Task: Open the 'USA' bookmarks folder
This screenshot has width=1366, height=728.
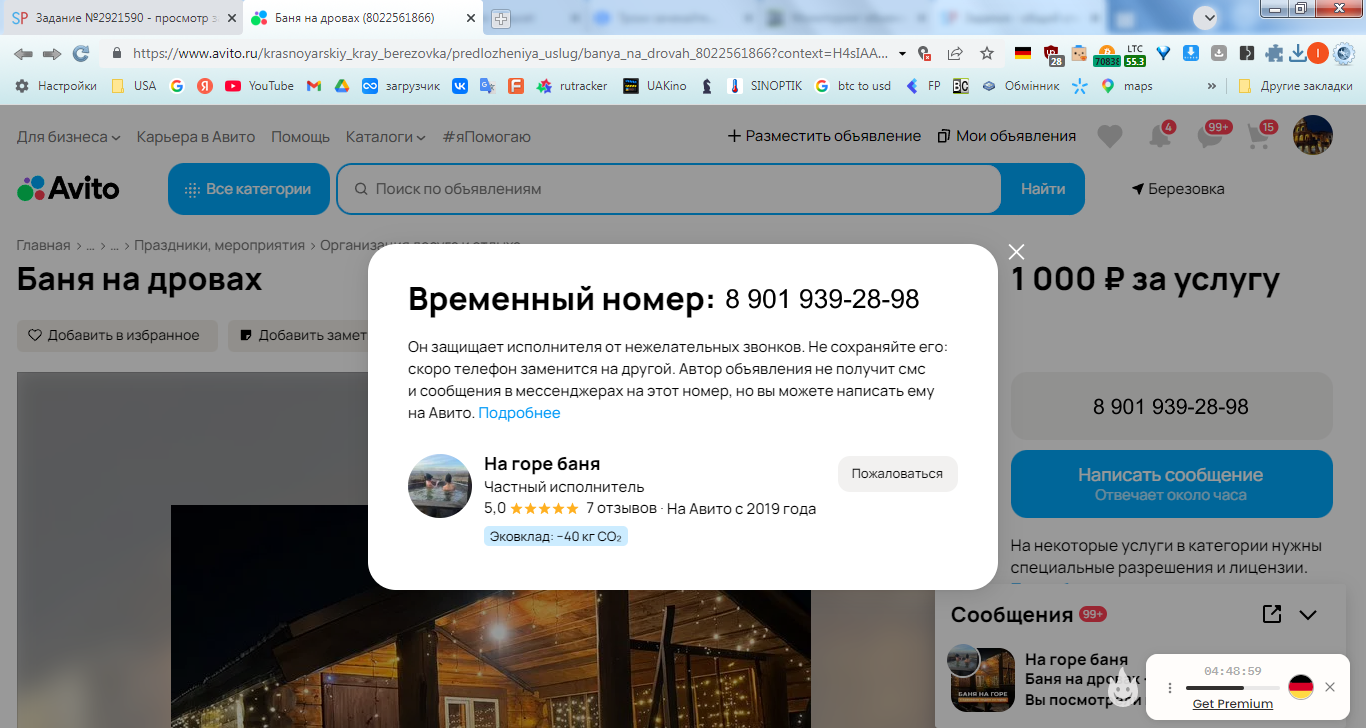Action: pos(134,86)
